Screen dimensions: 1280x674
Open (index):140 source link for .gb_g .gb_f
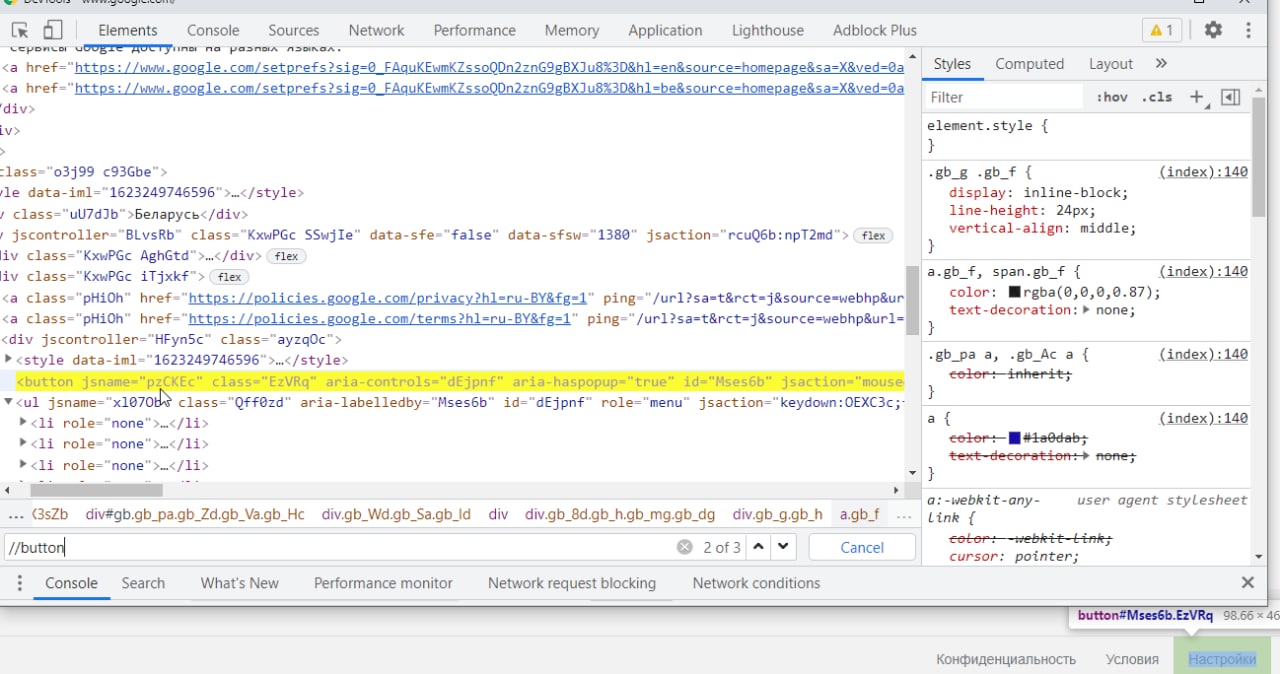click(x=1203, y=172)
